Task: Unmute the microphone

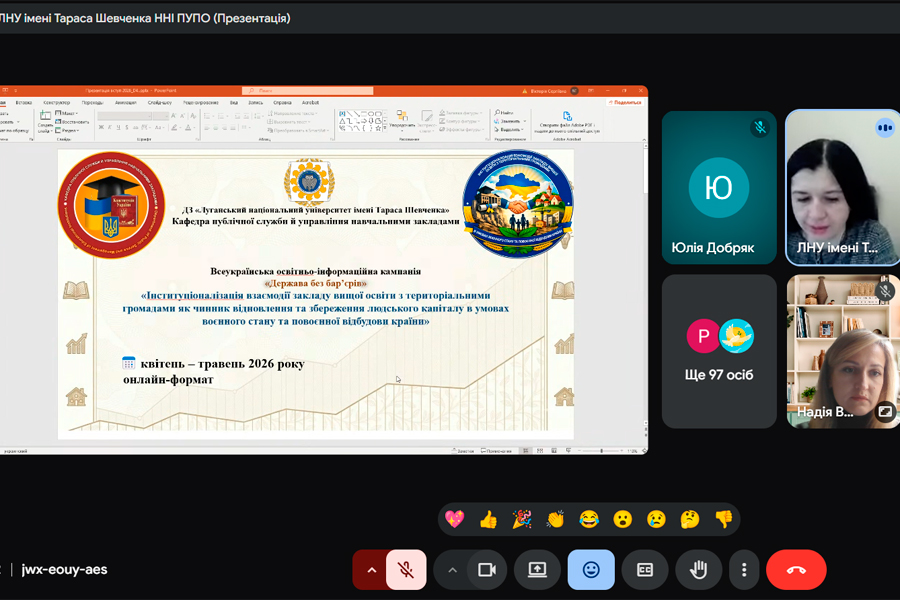Action: [406, 570]
